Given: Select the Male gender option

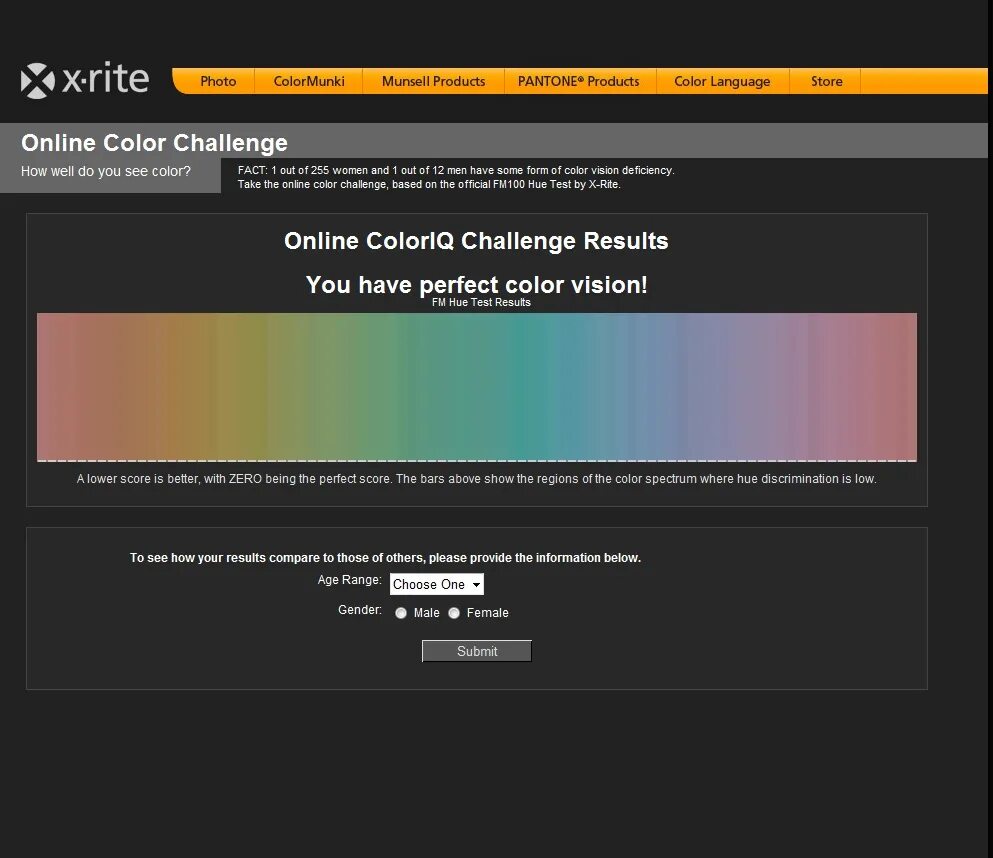Looking at the screenshot, I should [401, 613].
